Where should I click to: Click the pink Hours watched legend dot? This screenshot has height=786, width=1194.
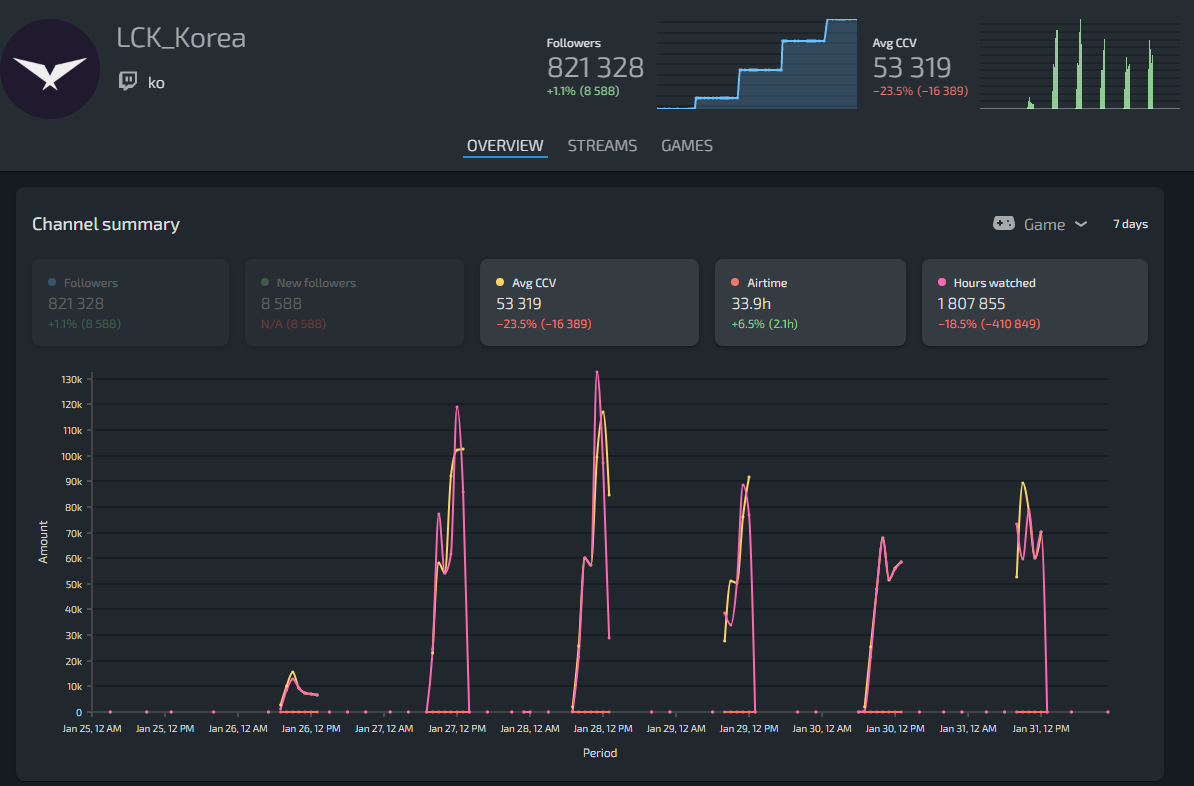tap(942, 282)
